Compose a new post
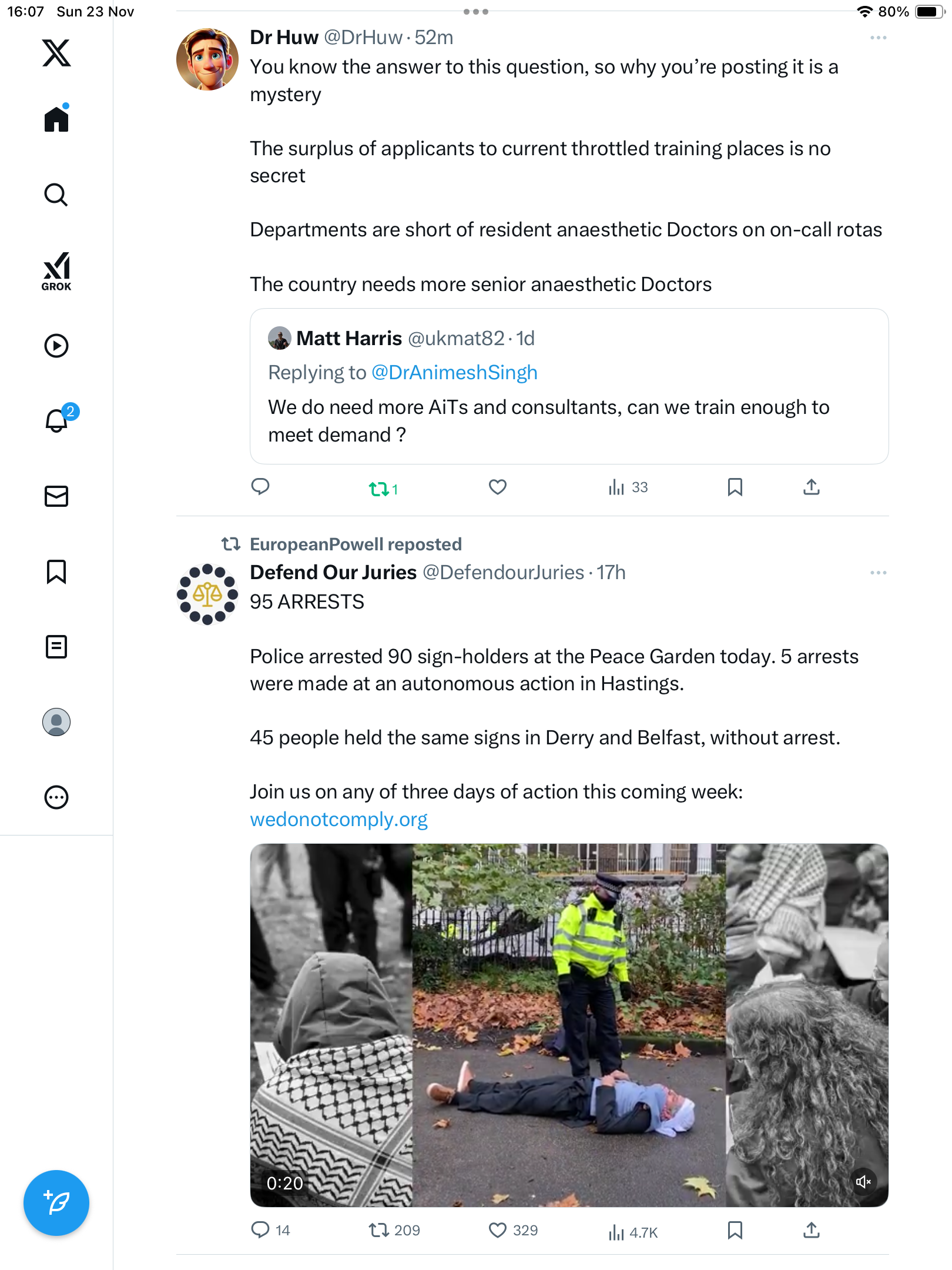 click(56, 1203)
